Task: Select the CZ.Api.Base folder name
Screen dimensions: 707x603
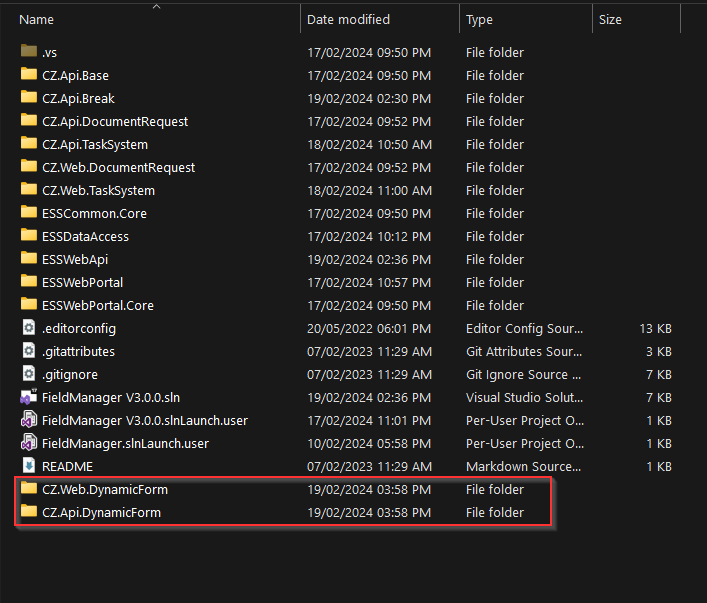Action: (75, 75)
